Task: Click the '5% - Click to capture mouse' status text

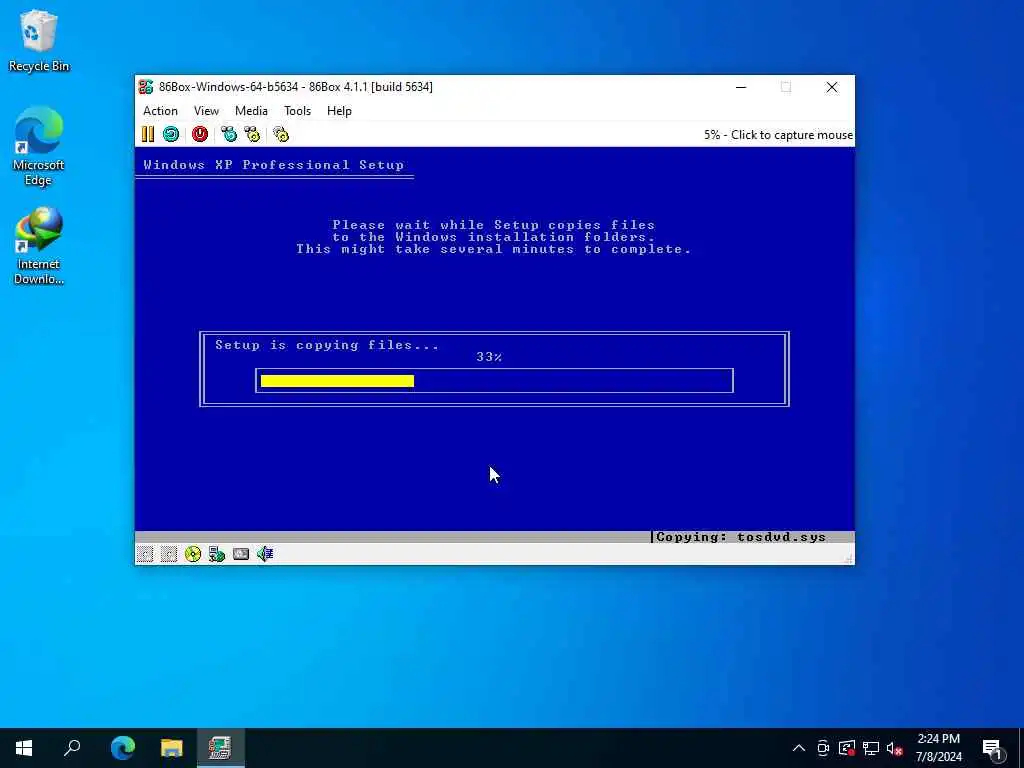Action: click(x=778, y=135)
